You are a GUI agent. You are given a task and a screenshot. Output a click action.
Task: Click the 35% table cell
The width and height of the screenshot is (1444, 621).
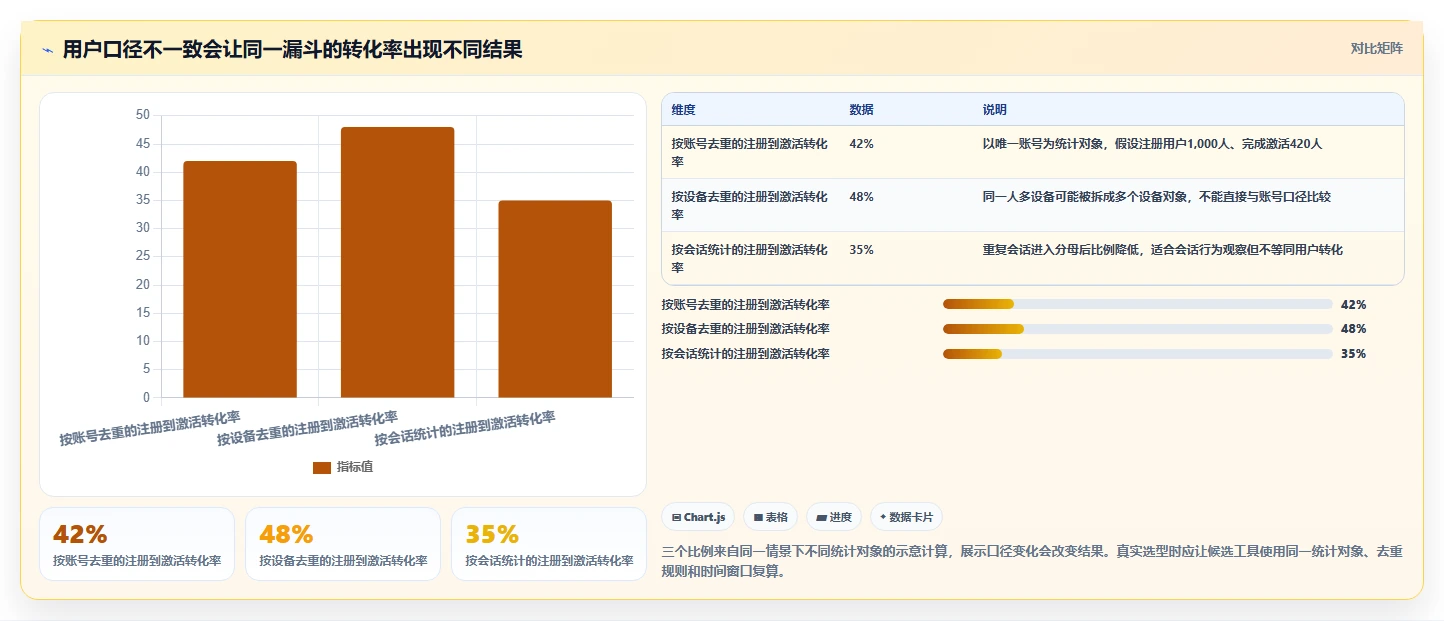click(x=862, y=250)
